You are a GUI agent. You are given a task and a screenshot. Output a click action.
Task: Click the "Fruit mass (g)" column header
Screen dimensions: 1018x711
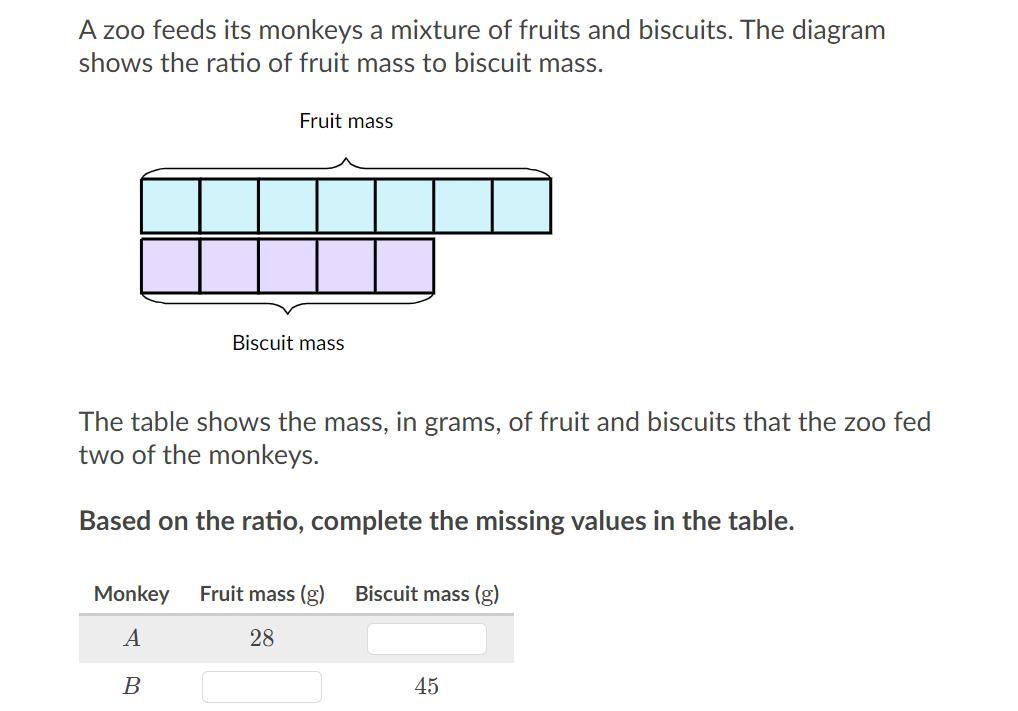click(x=262, y=594)
